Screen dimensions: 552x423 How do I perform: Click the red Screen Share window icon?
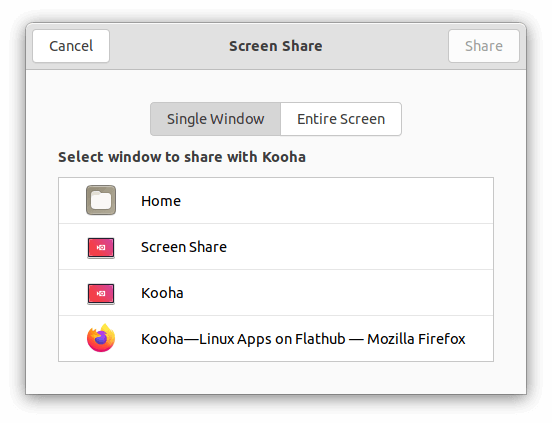(101, 248)
